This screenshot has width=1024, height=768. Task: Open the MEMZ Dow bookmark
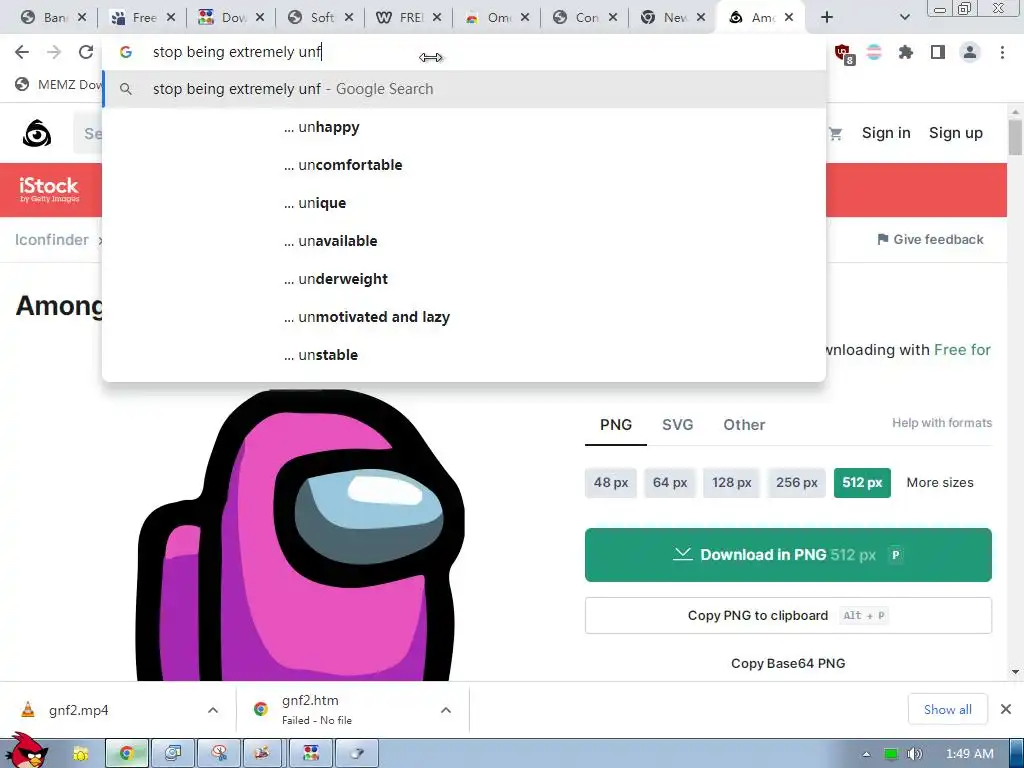pos(58,84)
